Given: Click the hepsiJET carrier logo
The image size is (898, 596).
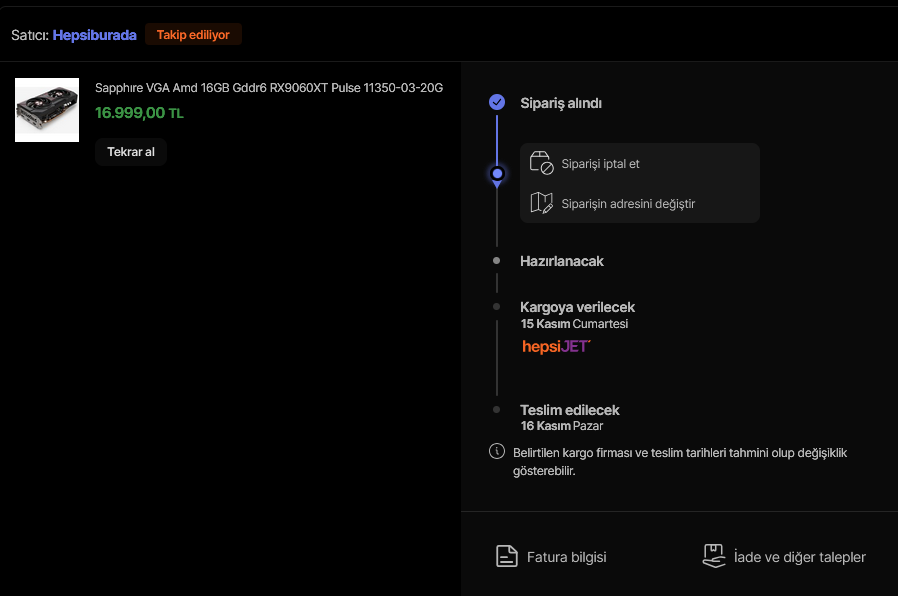Looking at the screenshot, I should pyautogui.click(x=556, y=346).
